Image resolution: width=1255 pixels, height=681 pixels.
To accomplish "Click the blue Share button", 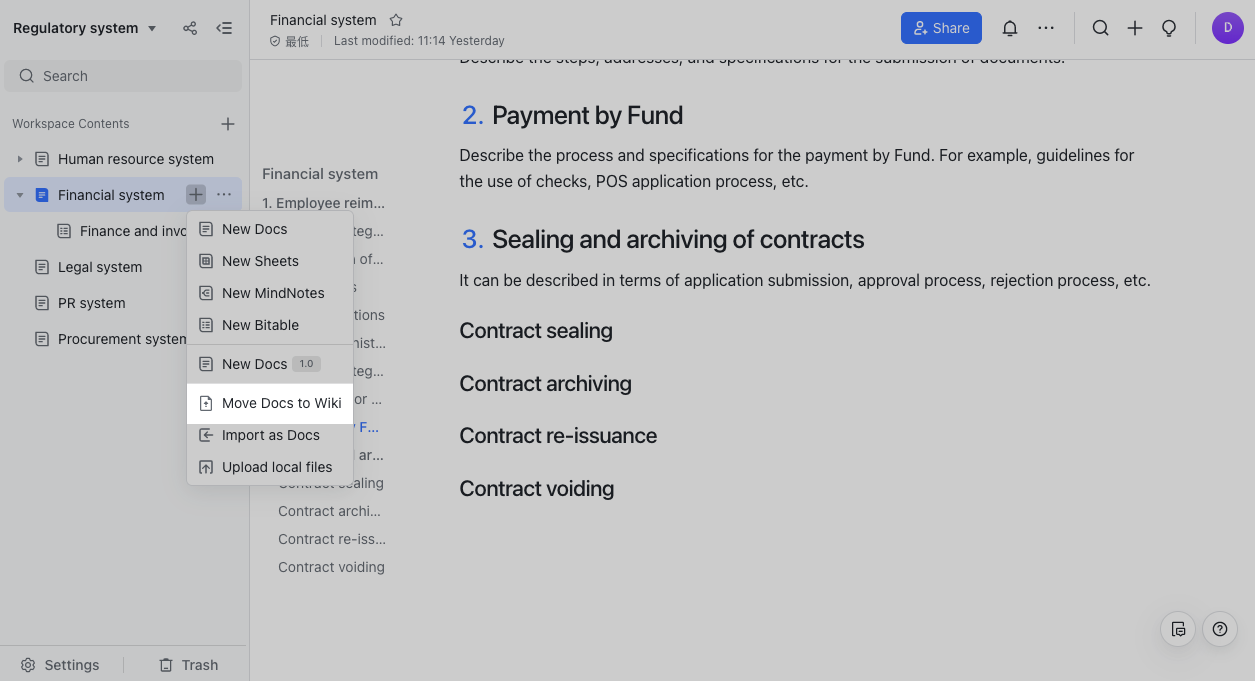I will (941, 28).
